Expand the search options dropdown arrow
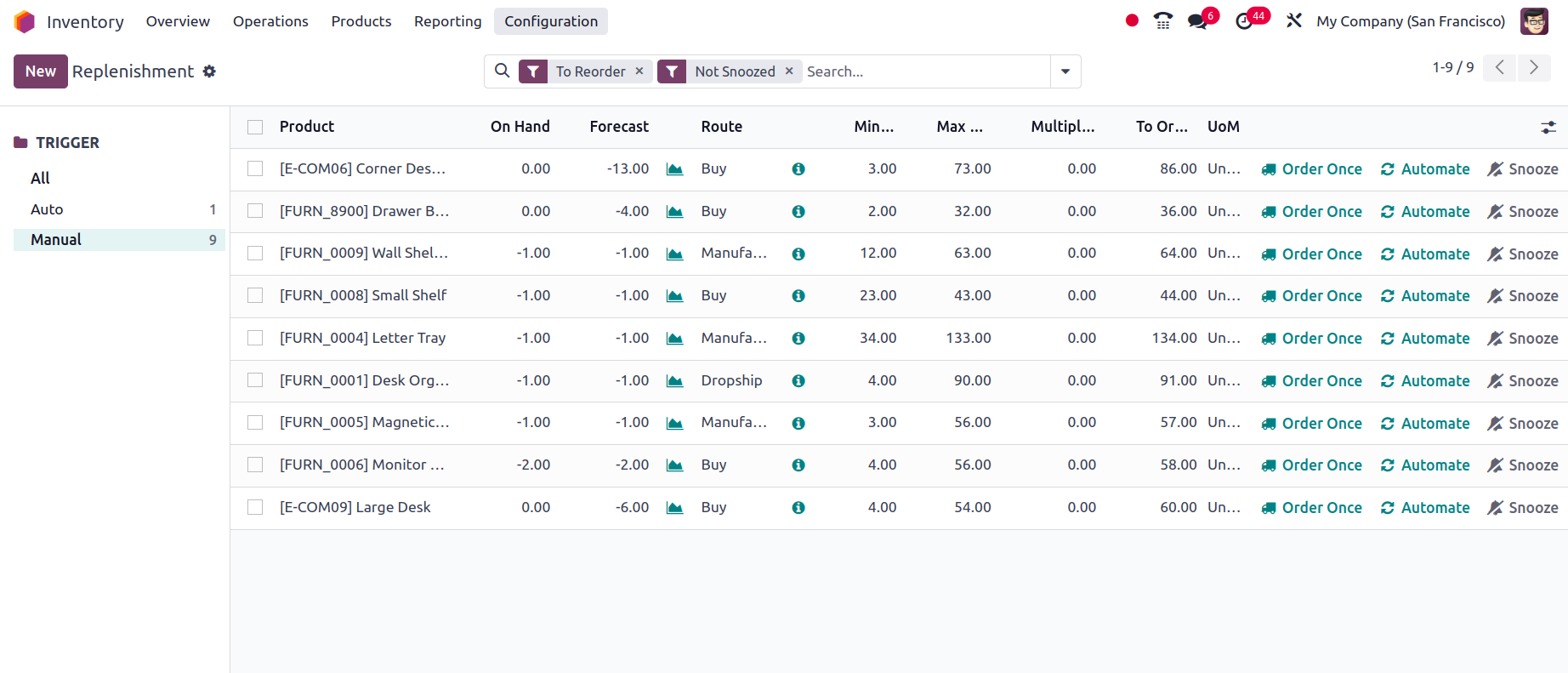The image size is (1568, 673). point(1065,71)
